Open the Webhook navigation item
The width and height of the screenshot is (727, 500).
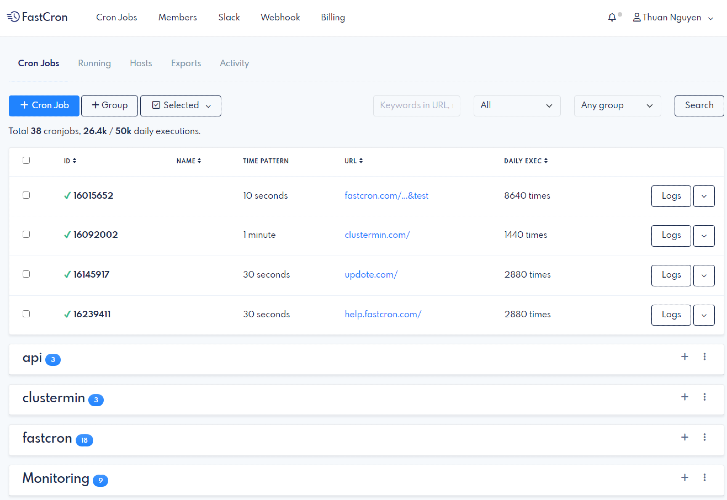281,18
